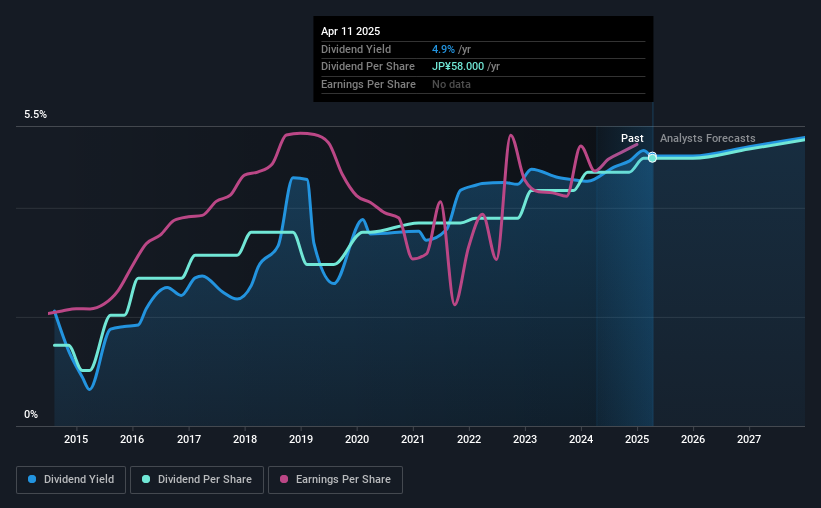Image resolution: width=821 pixels, height=508 pixels.
Task: Click the blue Dividend Yield legend dot
Action: (x=32, y=479)
